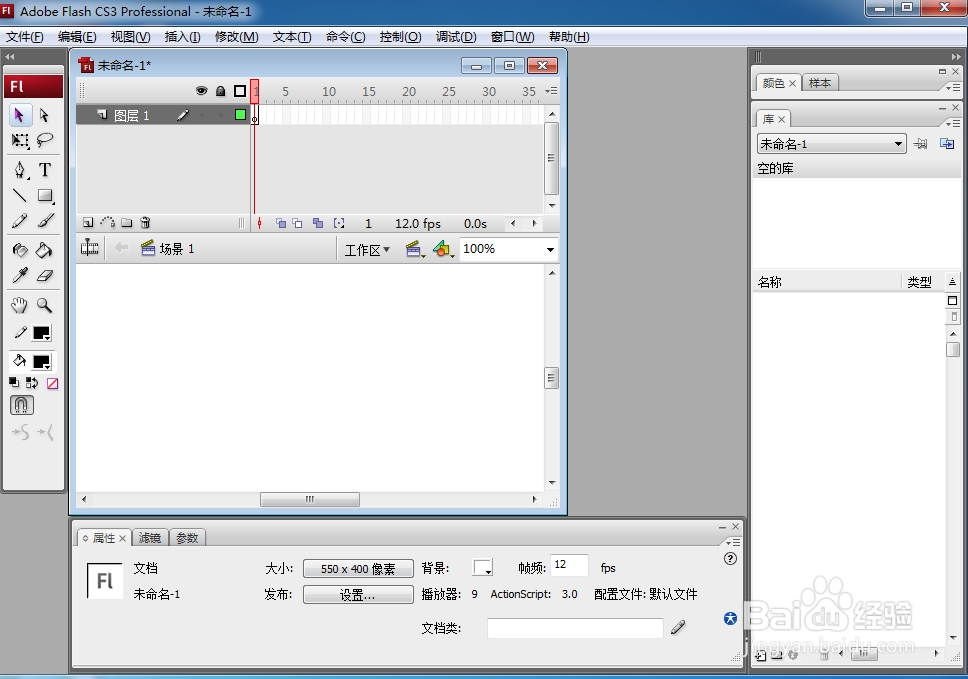
Task: Open the 控制(O) menu
Action: pyautogui.click(x=400, y=36)
